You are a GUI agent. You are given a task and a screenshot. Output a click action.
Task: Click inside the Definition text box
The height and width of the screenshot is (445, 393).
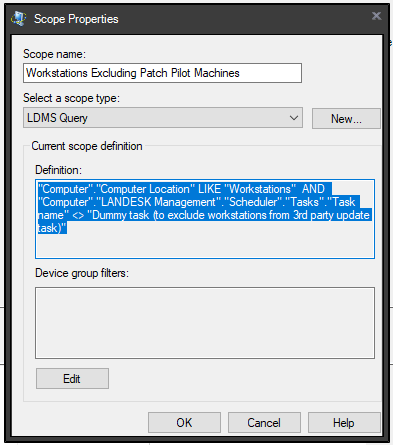(205, 219)
